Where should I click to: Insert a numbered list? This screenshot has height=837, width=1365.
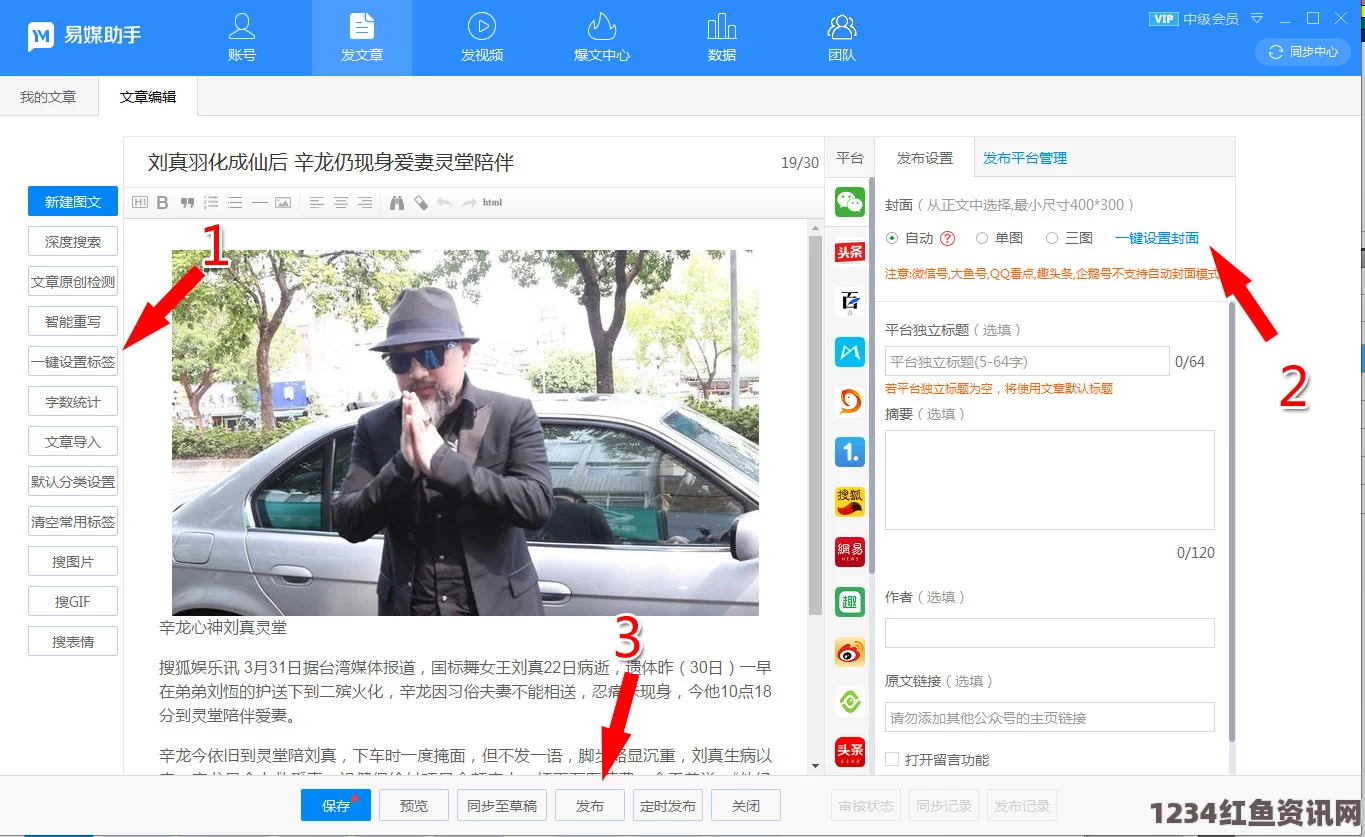[x=211, y=202]
